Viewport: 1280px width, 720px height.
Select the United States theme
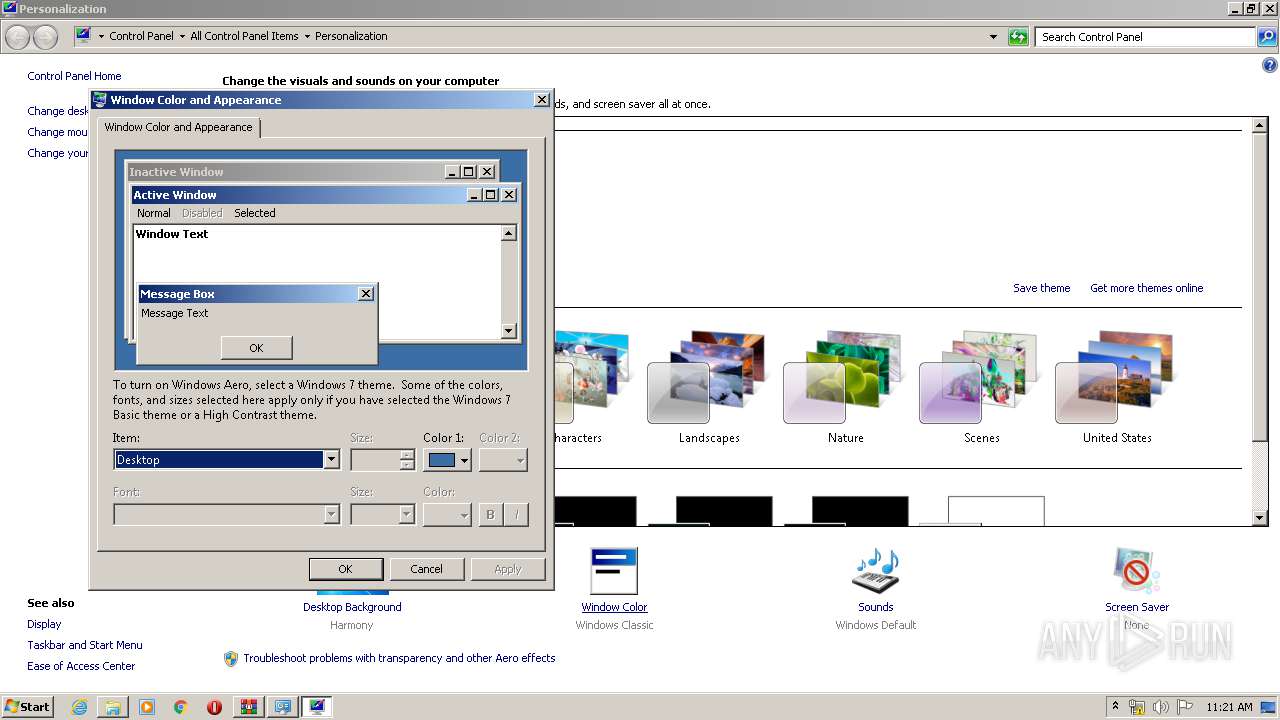(1117, 388)
